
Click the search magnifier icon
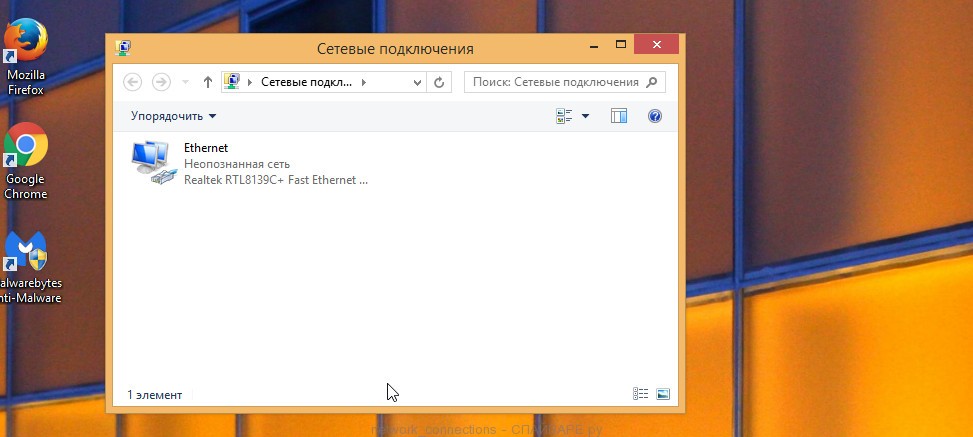tap(652, 82)
